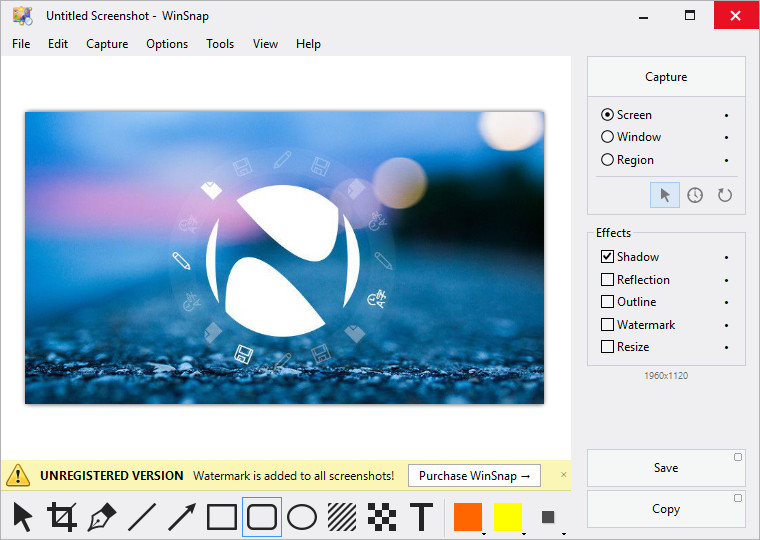Open the orange color swatch dropdown arrow

click(485, 533)
